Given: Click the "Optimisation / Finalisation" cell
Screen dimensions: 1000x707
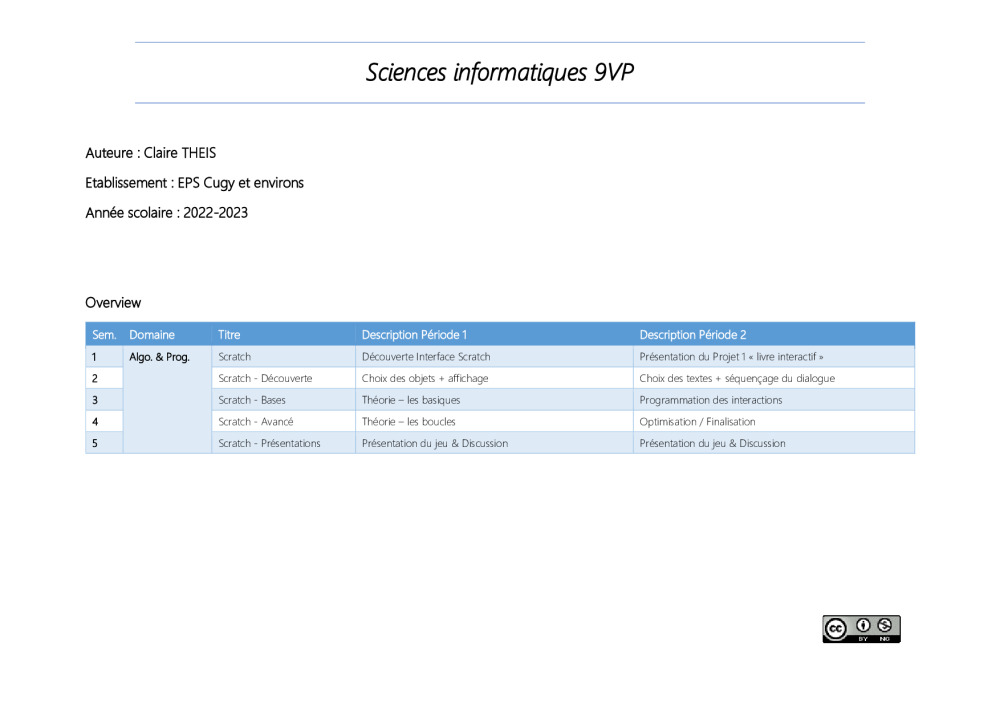Looking at the screenshot, I should pyautogui.click(x=697, y=422).
